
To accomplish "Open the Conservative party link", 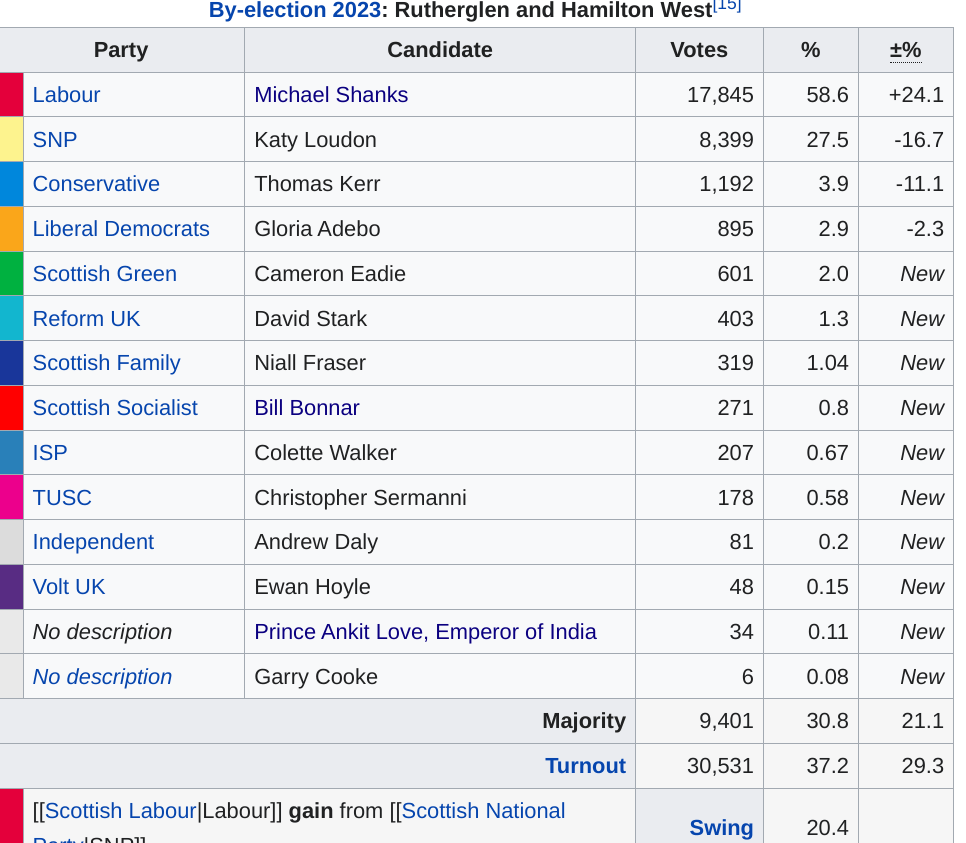I will (x=96, y=184).
